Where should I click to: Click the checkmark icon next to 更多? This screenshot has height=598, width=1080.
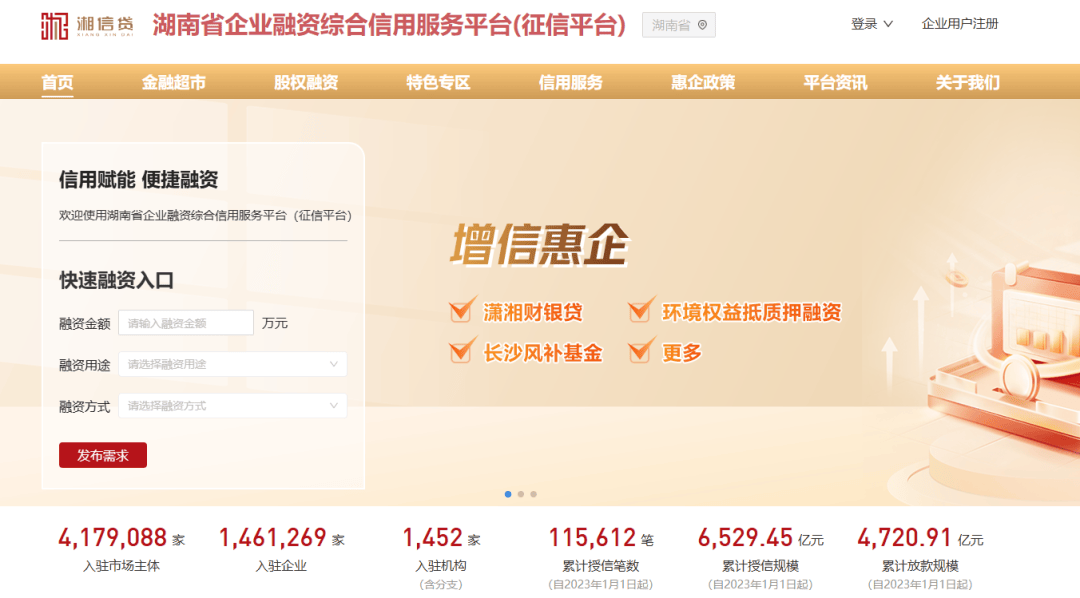coord(641,351)
